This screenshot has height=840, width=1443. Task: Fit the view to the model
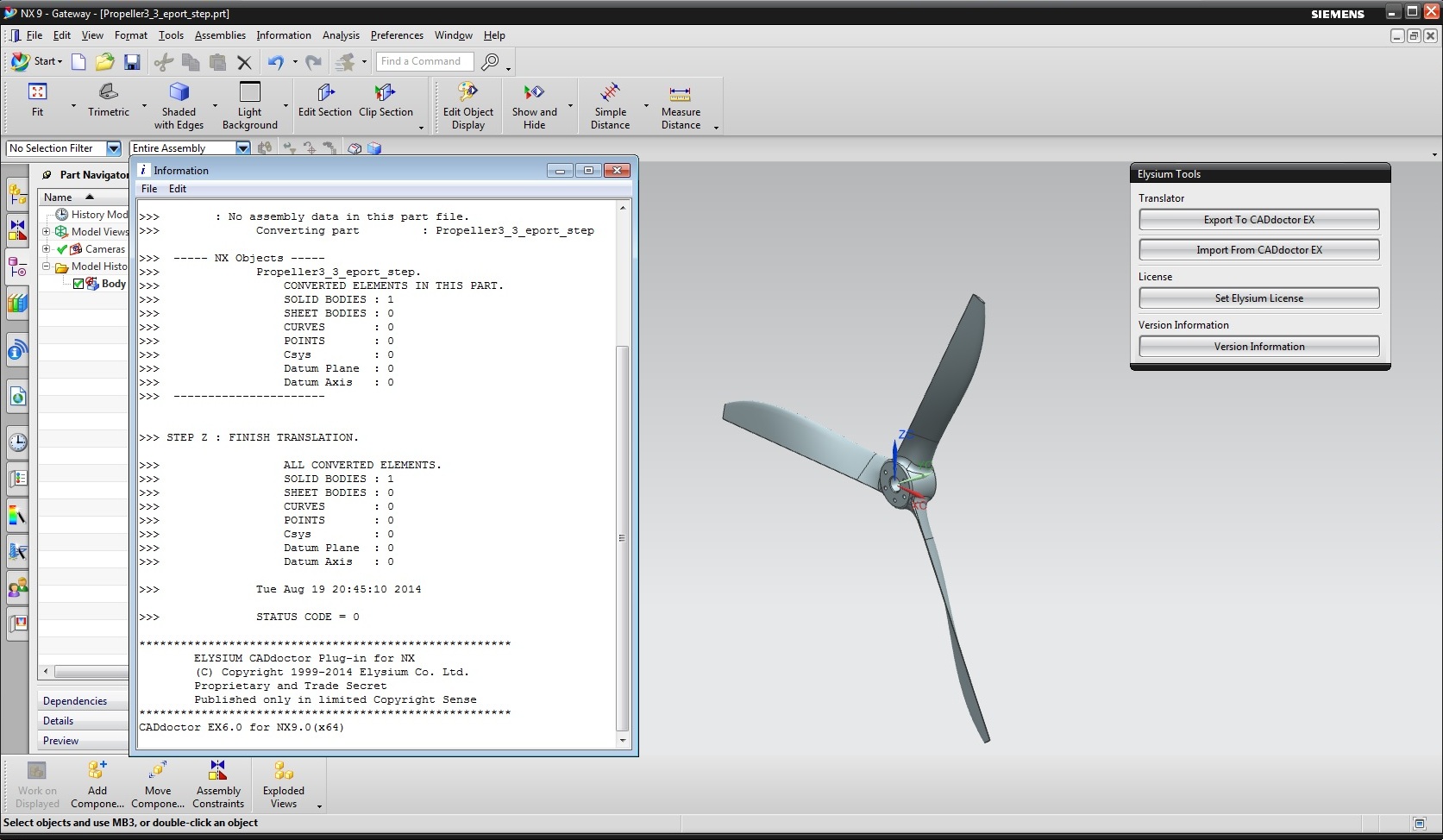(x=37, y=100)
